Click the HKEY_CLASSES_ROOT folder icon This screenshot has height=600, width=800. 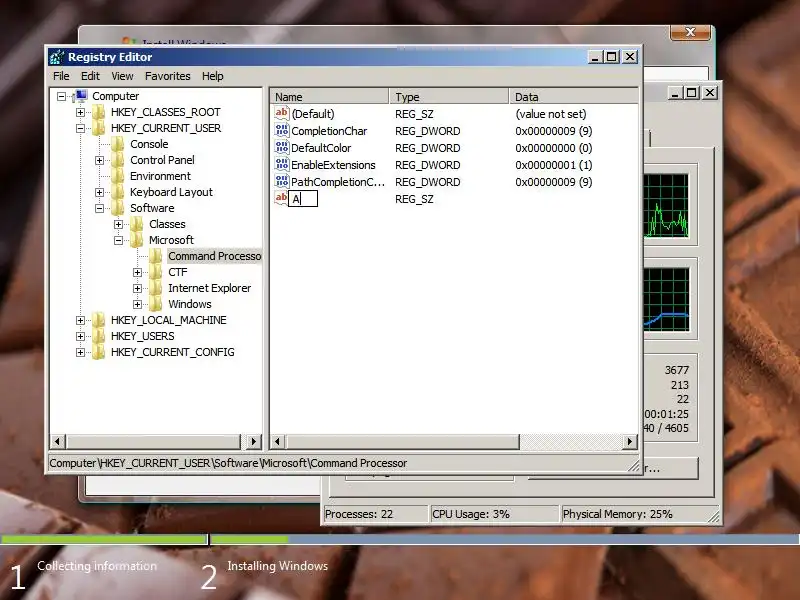[98, 112]
